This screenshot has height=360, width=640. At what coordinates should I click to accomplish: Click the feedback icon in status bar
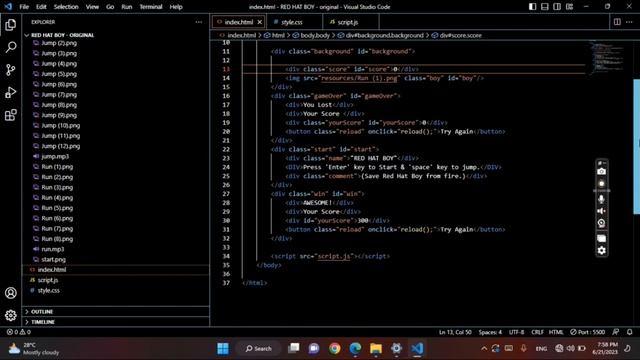click(616, 332)
